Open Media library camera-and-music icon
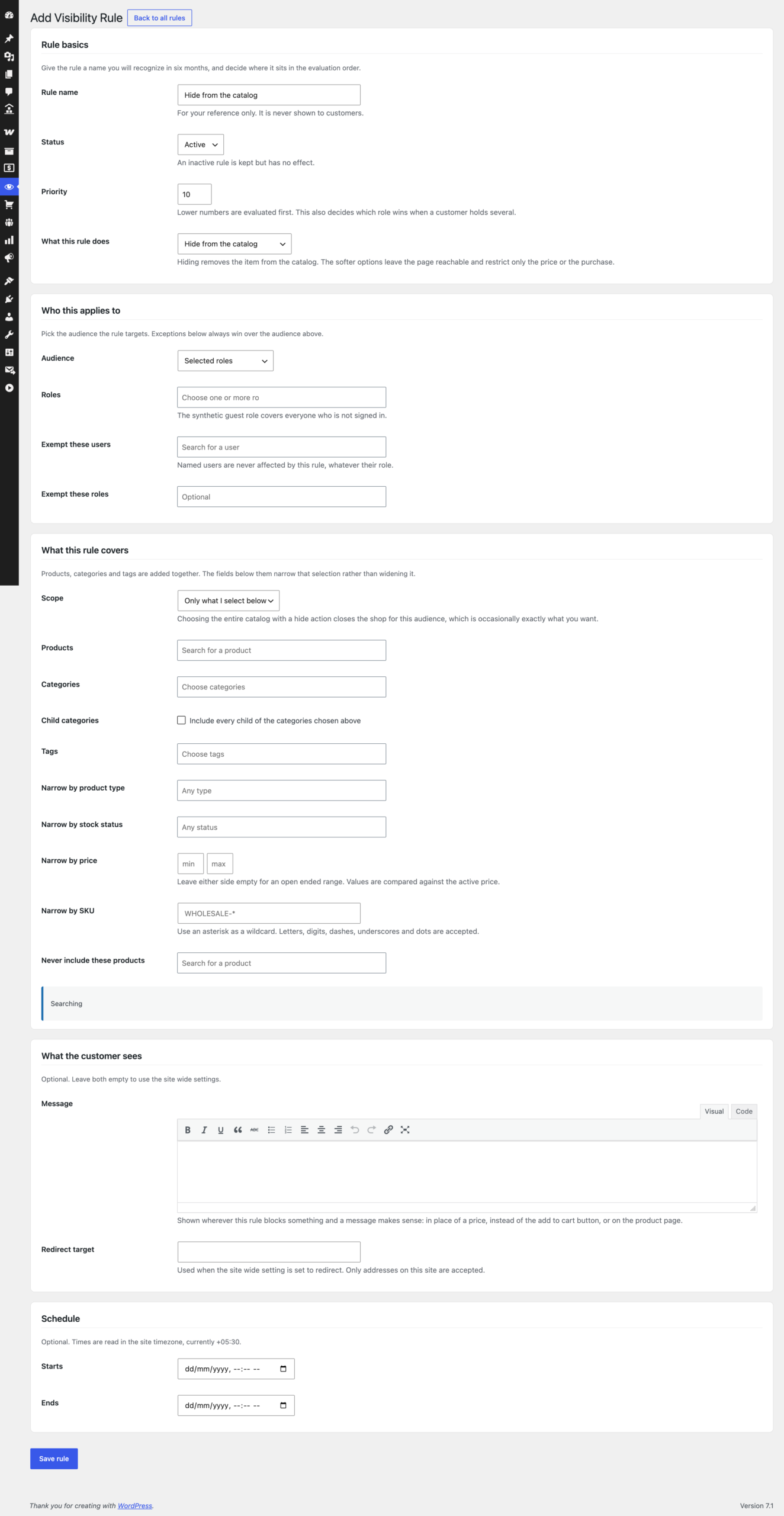The image size is (784, 1516). click(9, 56)
